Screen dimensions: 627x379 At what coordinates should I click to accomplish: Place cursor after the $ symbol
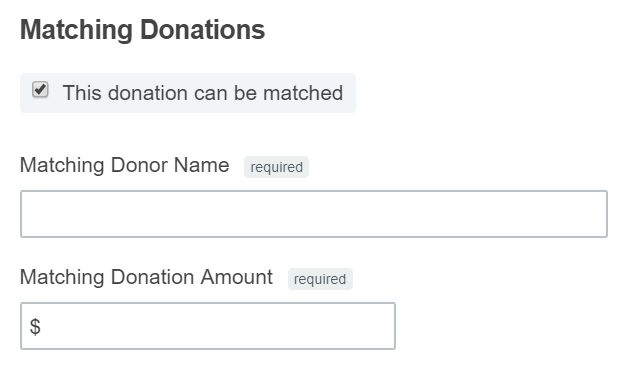point(46,326)
